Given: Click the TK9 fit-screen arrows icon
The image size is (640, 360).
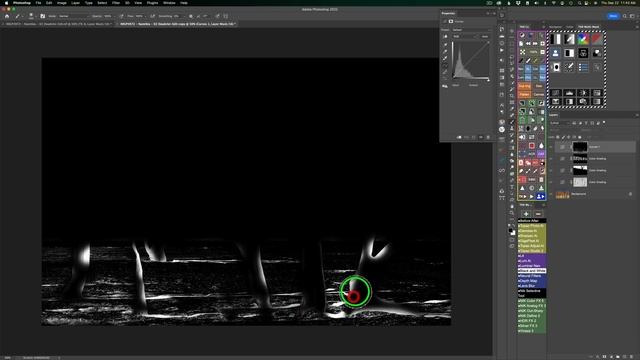Looking at the screenshot, I should [522, 52].
